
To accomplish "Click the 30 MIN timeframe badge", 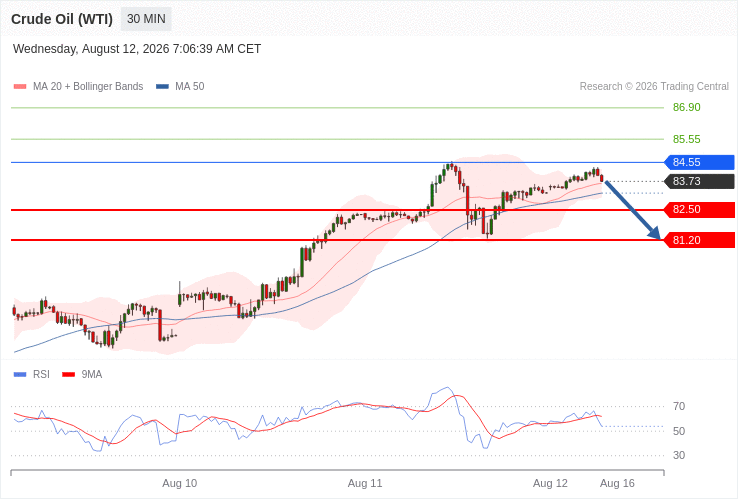I will click(146, 19).
